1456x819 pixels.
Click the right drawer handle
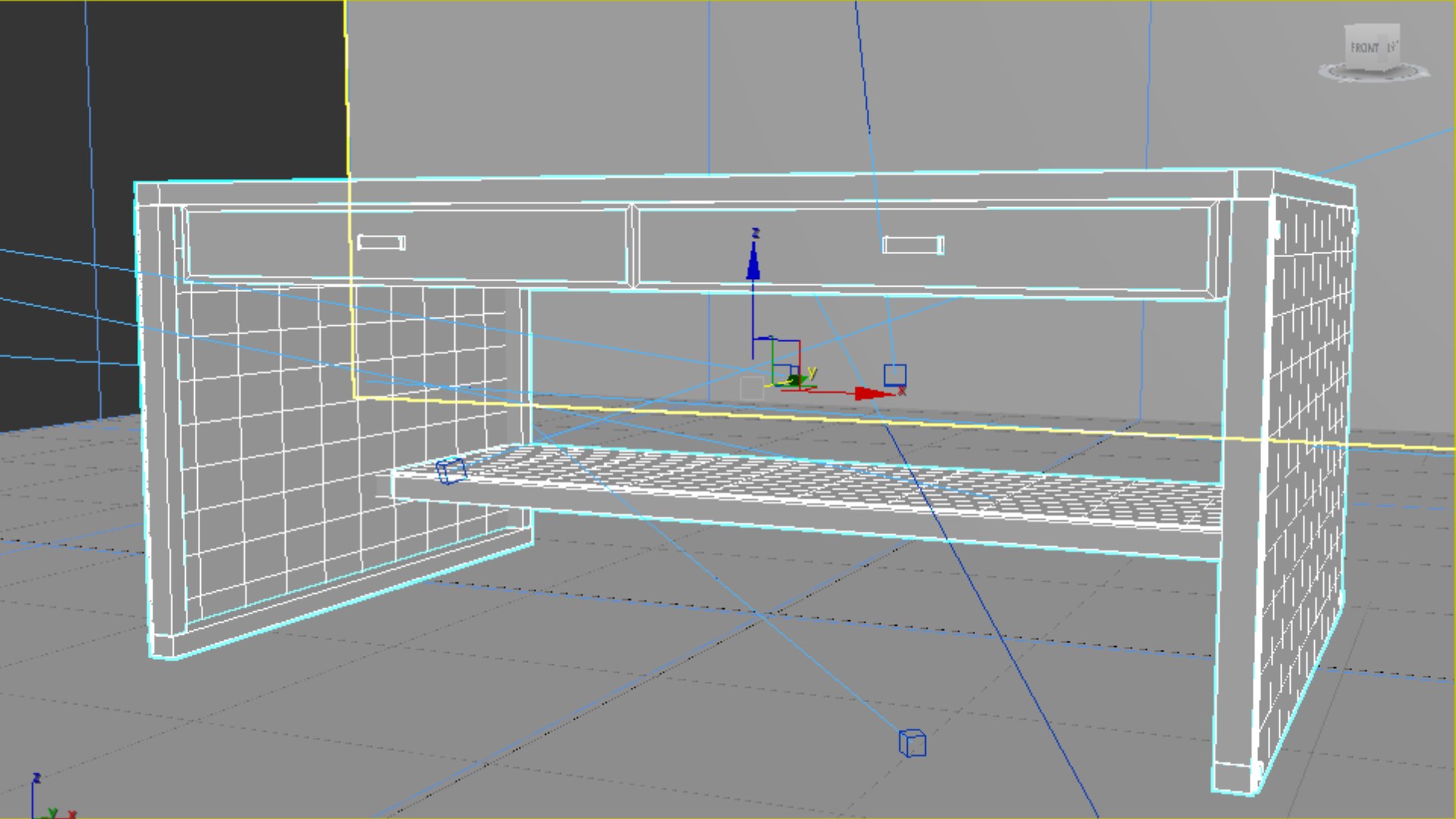(913, 245)
